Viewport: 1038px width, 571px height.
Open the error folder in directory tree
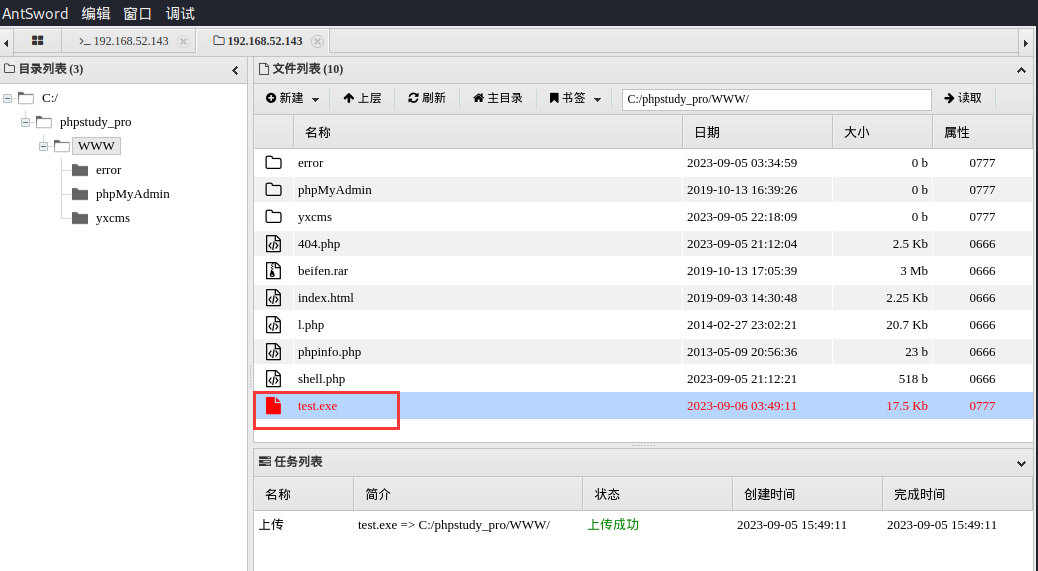[x=109, y=170]
